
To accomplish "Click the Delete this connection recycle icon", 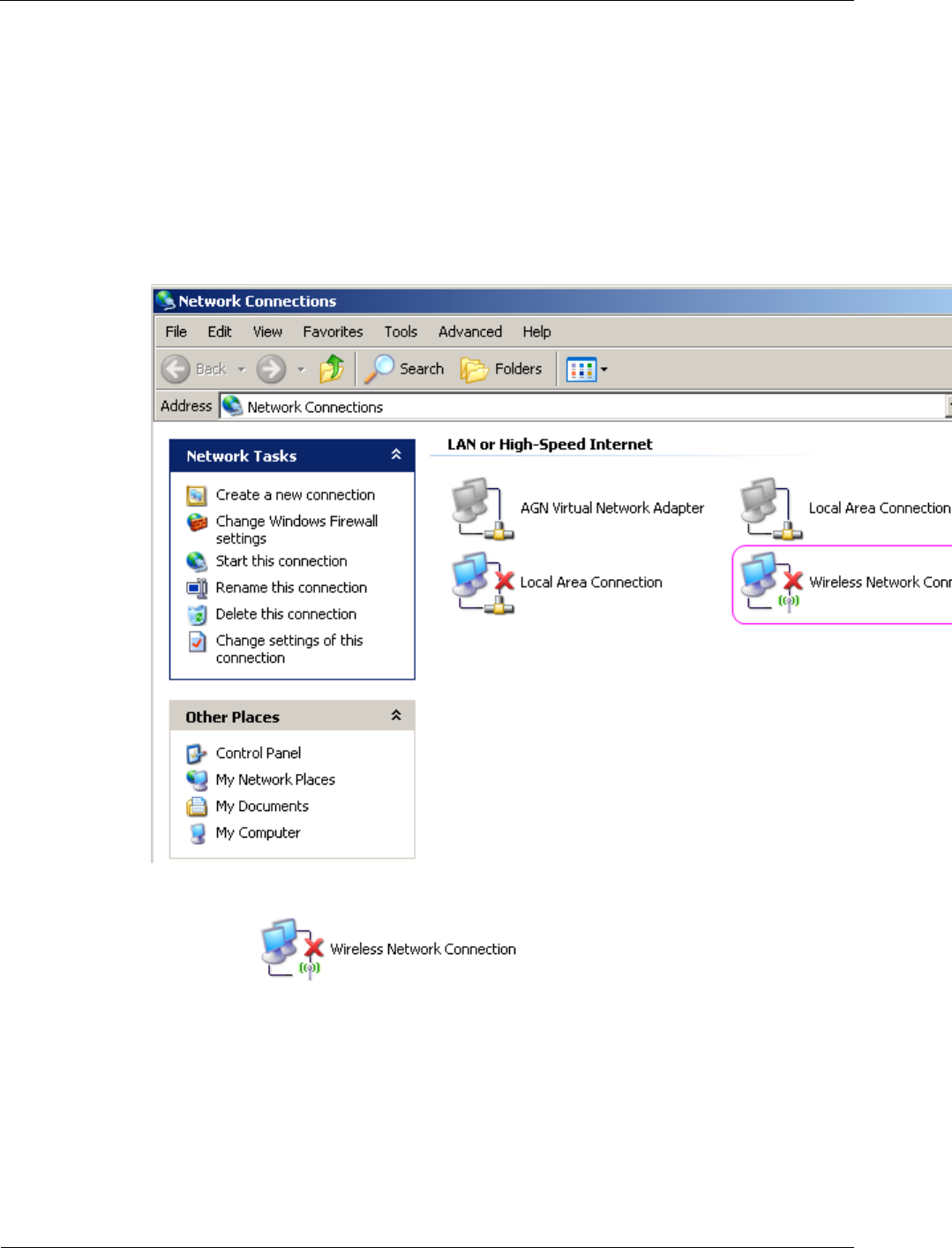I will tap(197, 615).
